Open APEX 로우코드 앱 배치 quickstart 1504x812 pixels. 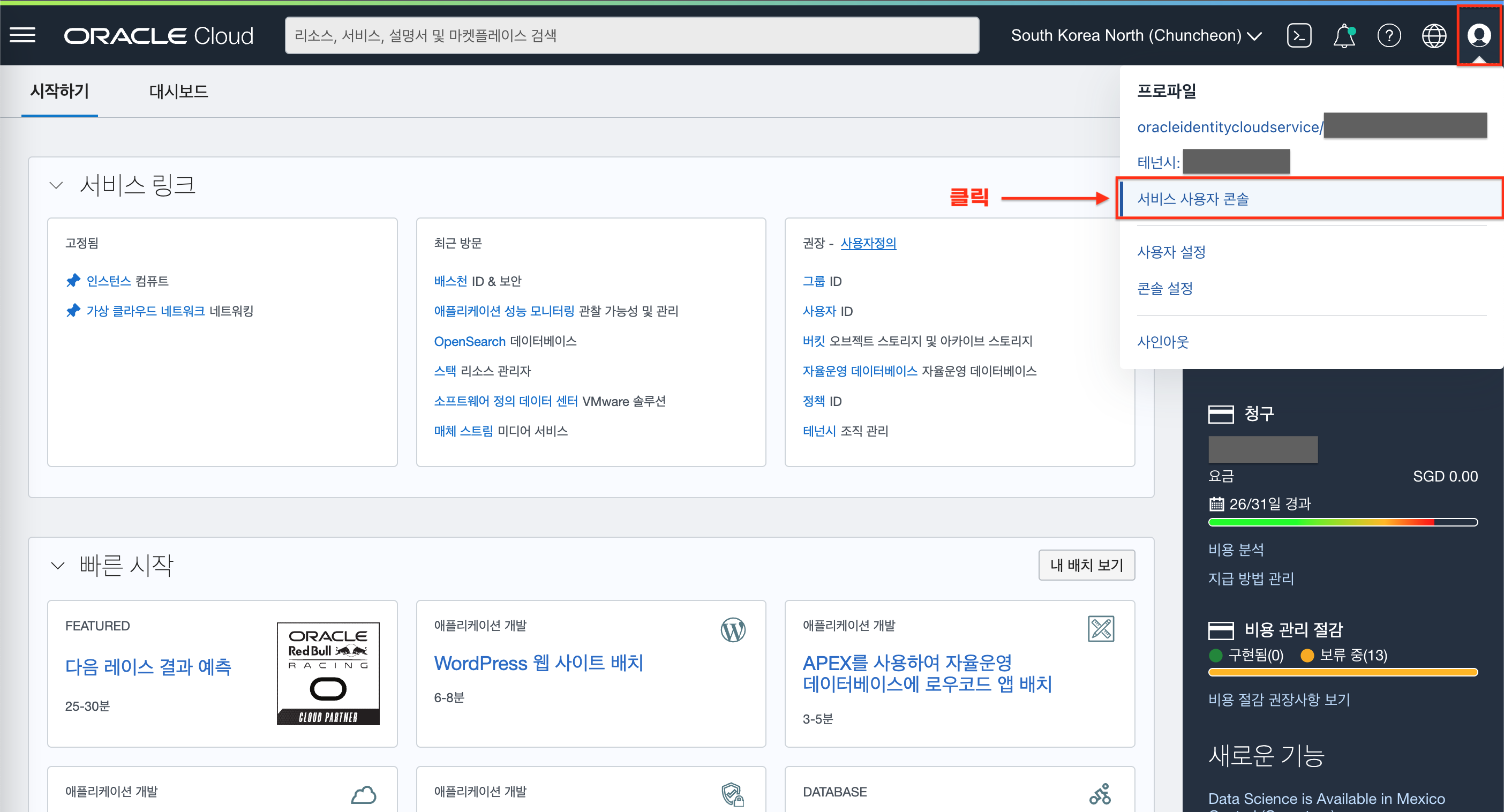927,674
